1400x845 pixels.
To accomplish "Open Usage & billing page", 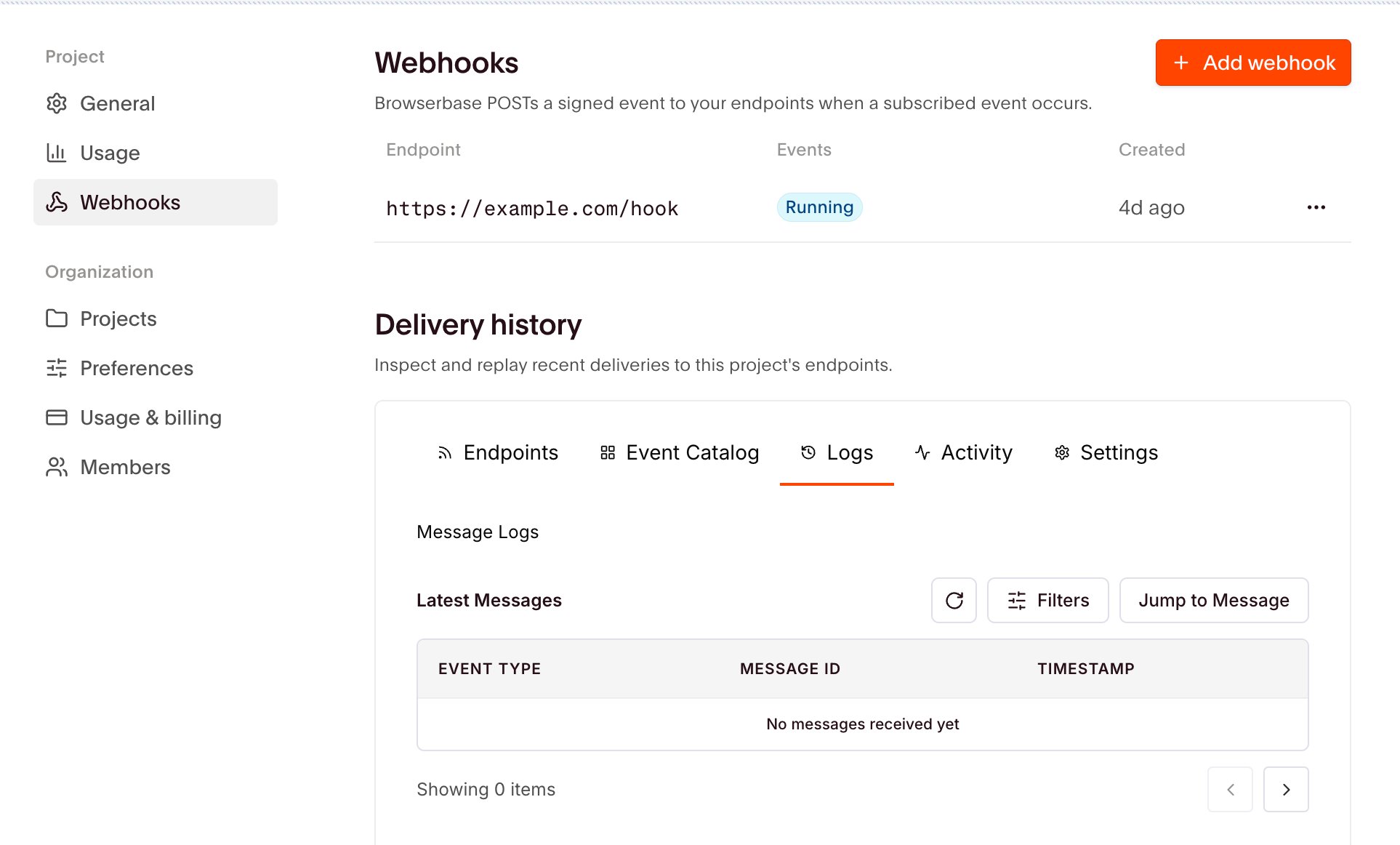I will click(156, 417).
